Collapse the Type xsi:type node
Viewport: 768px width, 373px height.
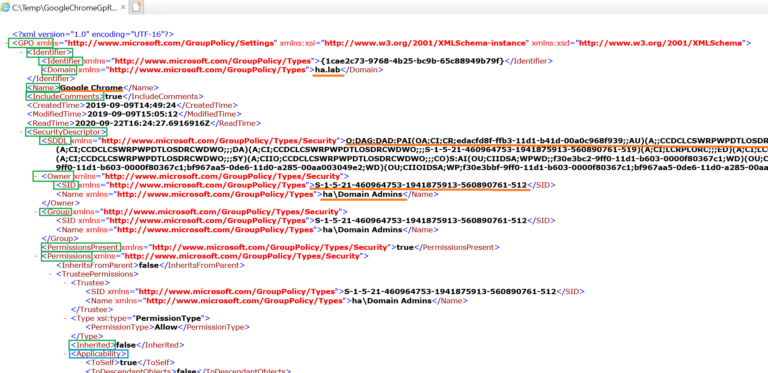[65, 318]
